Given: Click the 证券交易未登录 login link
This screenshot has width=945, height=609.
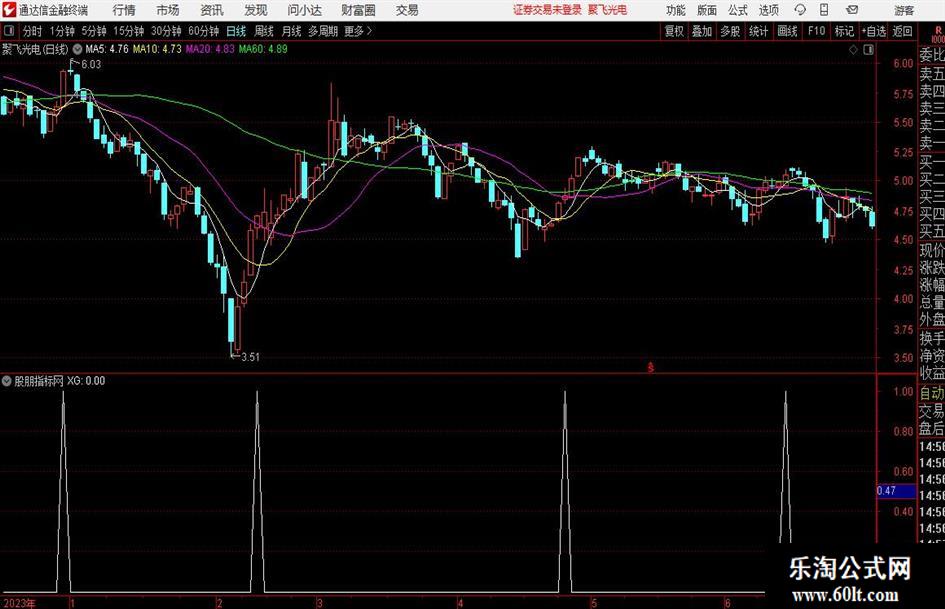Looking at the screenshot, I should coord(547,10).
